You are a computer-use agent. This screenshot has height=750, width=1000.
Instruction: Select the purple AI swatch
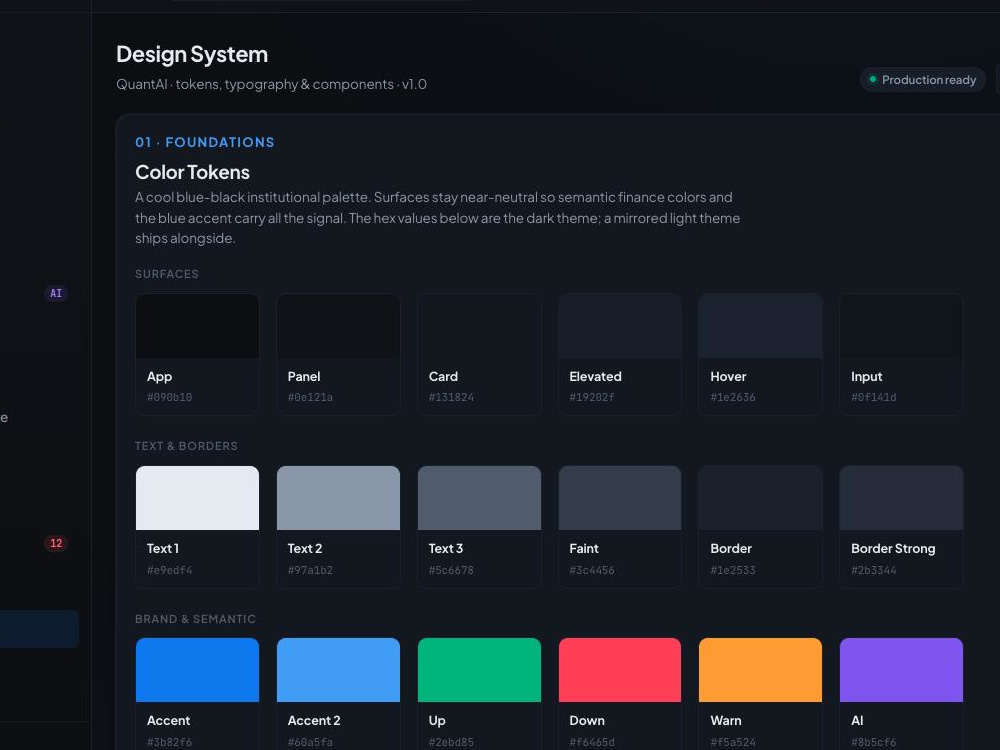point(901,670)
